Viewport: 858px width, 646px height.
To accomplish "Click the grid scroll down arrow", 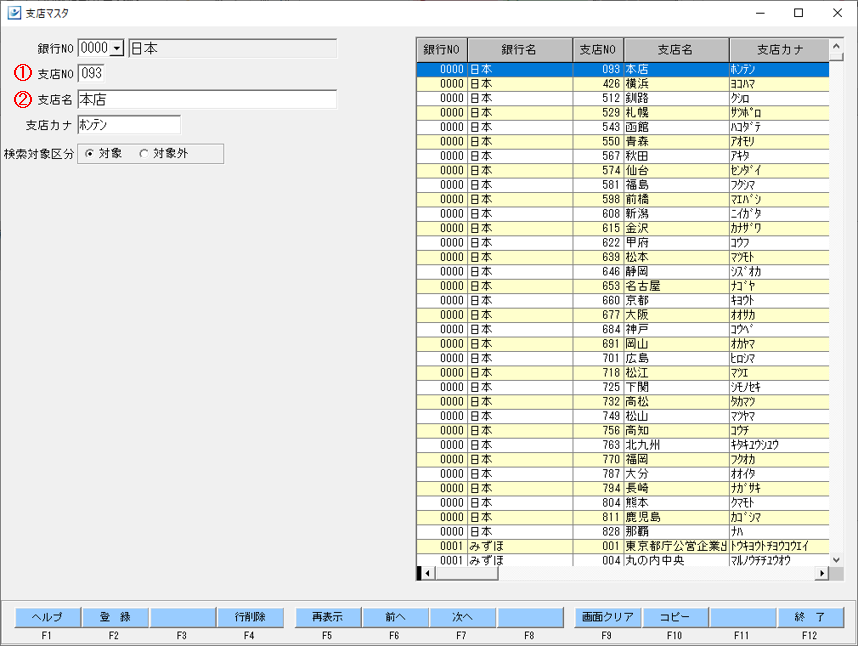I will point(836,560).
